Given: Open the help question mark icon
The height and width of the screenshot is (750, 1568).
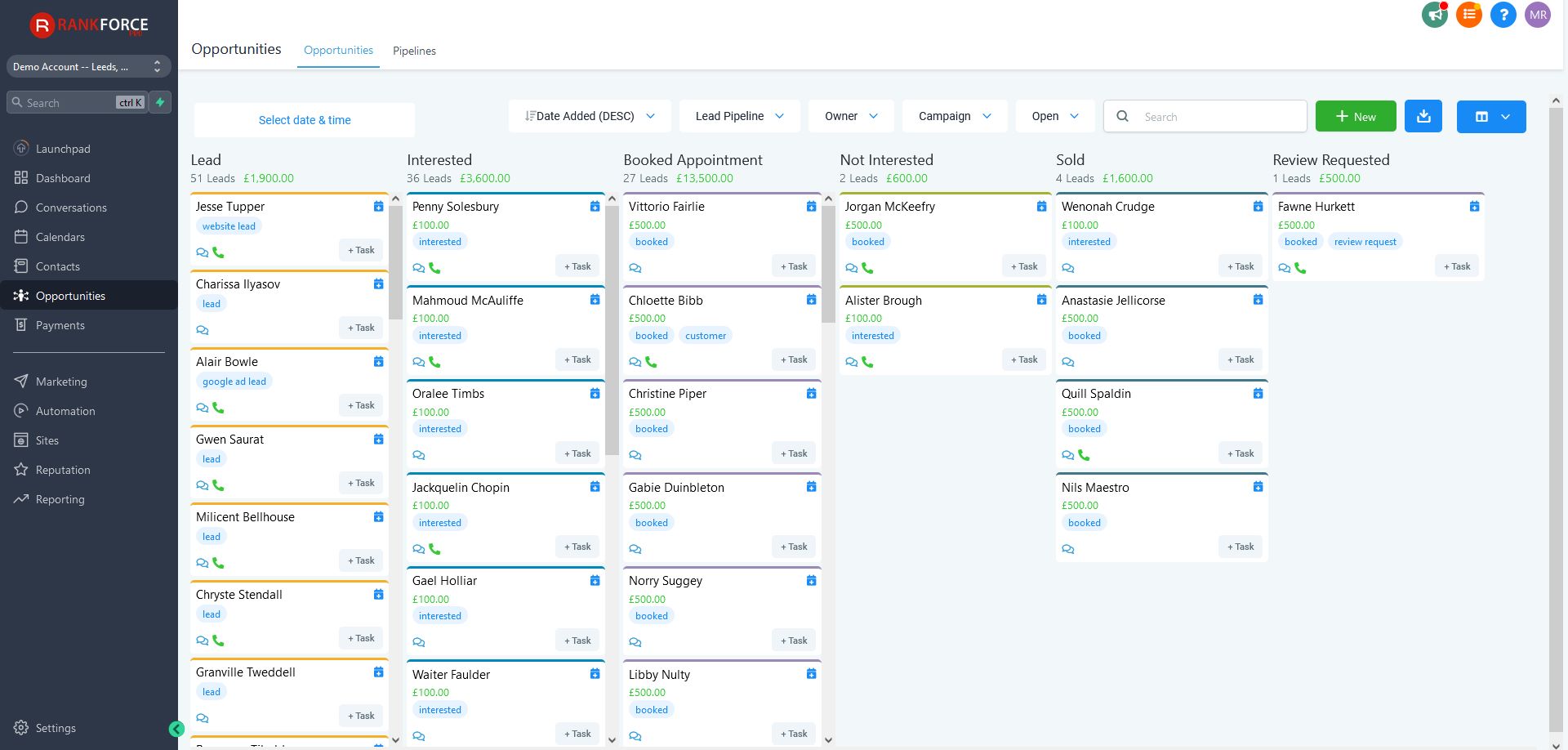Looking at the screenshot, I should (x=1503, y=15).
